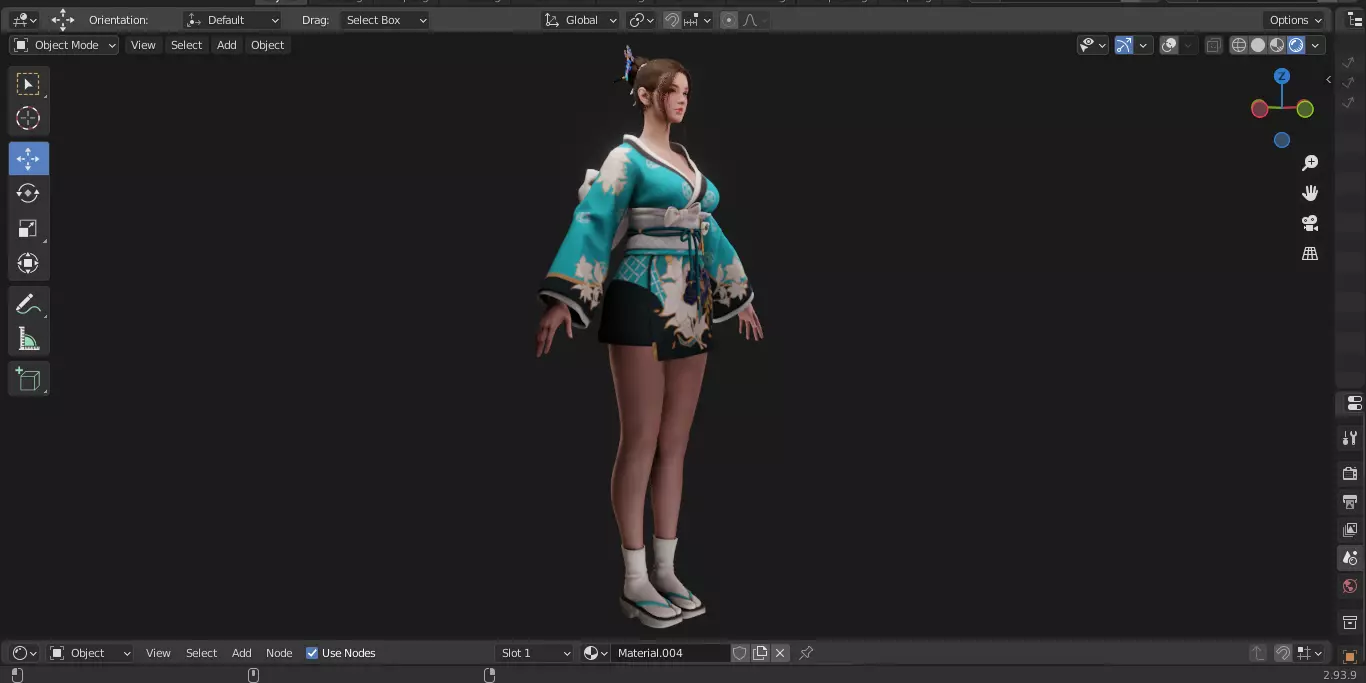Click the red X axis gizmo handle
Image resolution: width=1366 pixels, height=683 pixels.
click(1259, 109)
